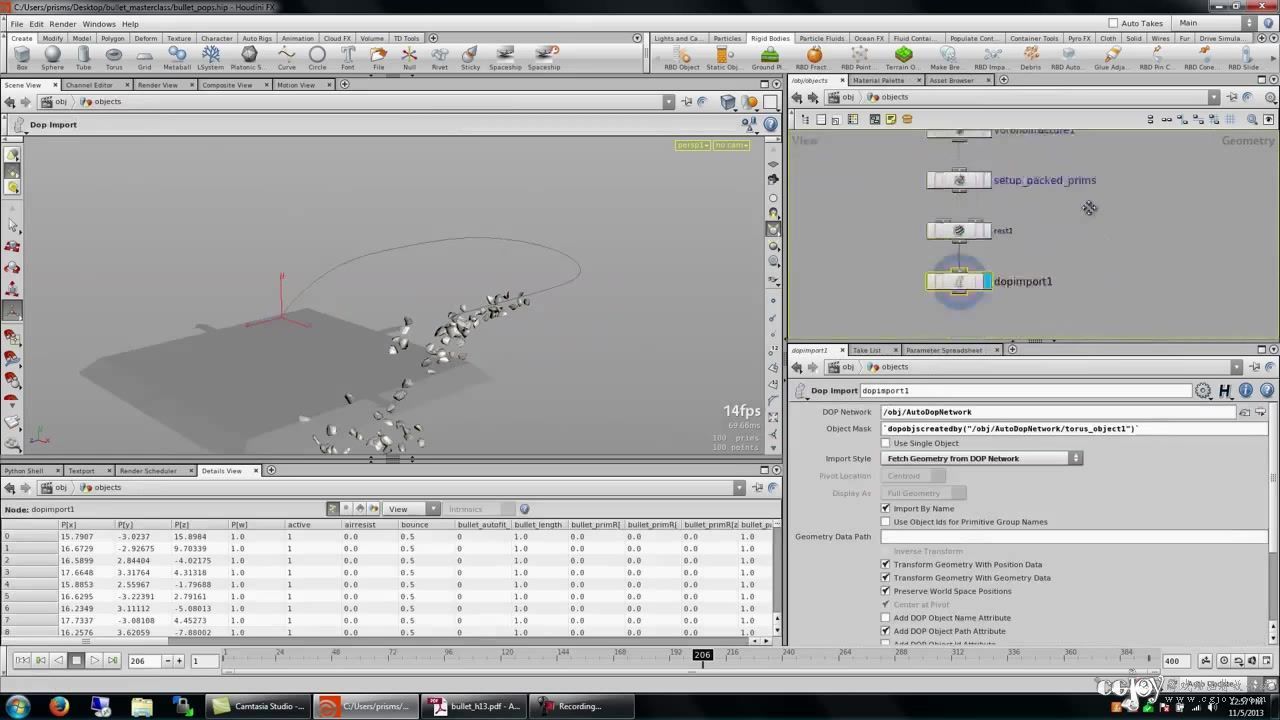Pick the Circle shelf tool
Viewport: 1280px width, 720px height.
(317, 58)
